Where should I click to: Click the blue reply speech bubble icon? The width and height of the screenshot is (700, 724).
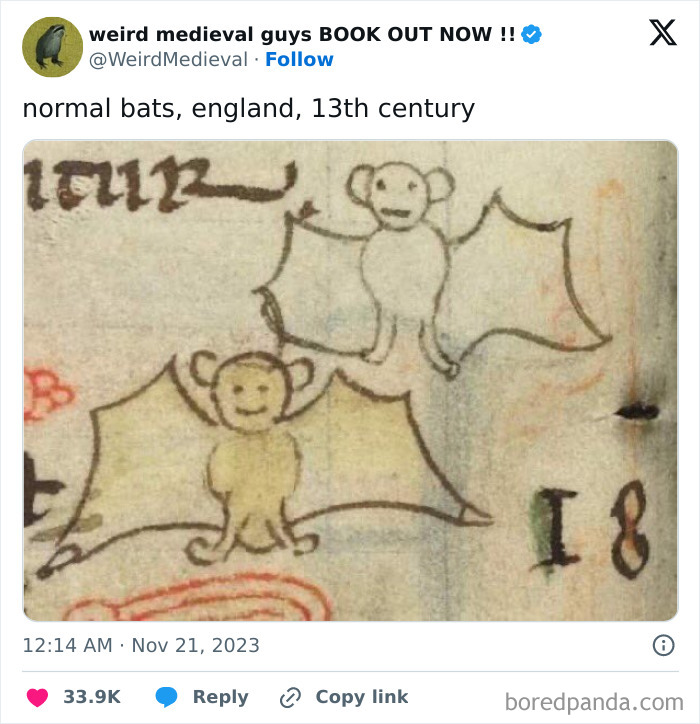click(x=166, y=697)
